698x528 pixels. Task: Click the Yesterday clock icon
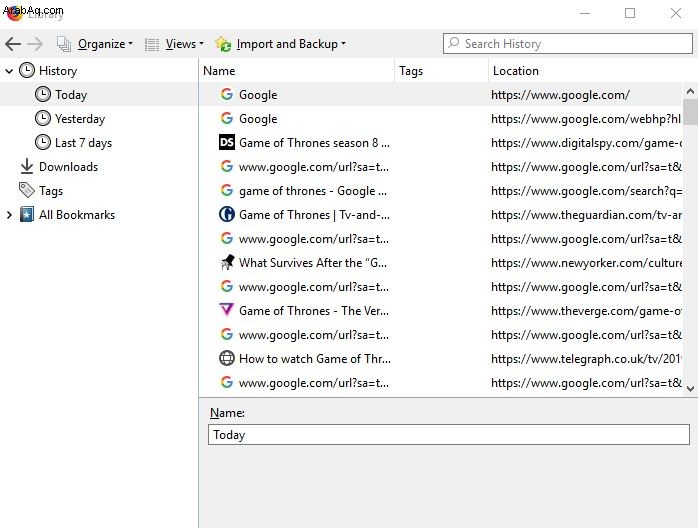click(43, 118)
